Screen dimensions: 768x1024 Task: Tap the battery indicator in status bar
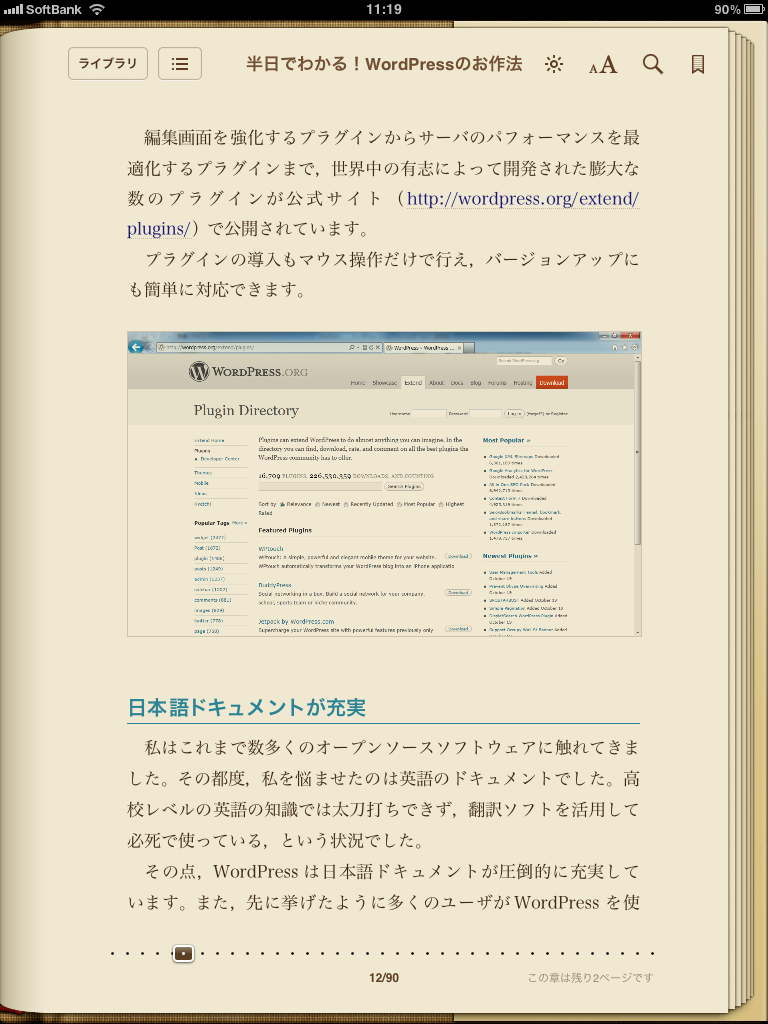(754, 9)
